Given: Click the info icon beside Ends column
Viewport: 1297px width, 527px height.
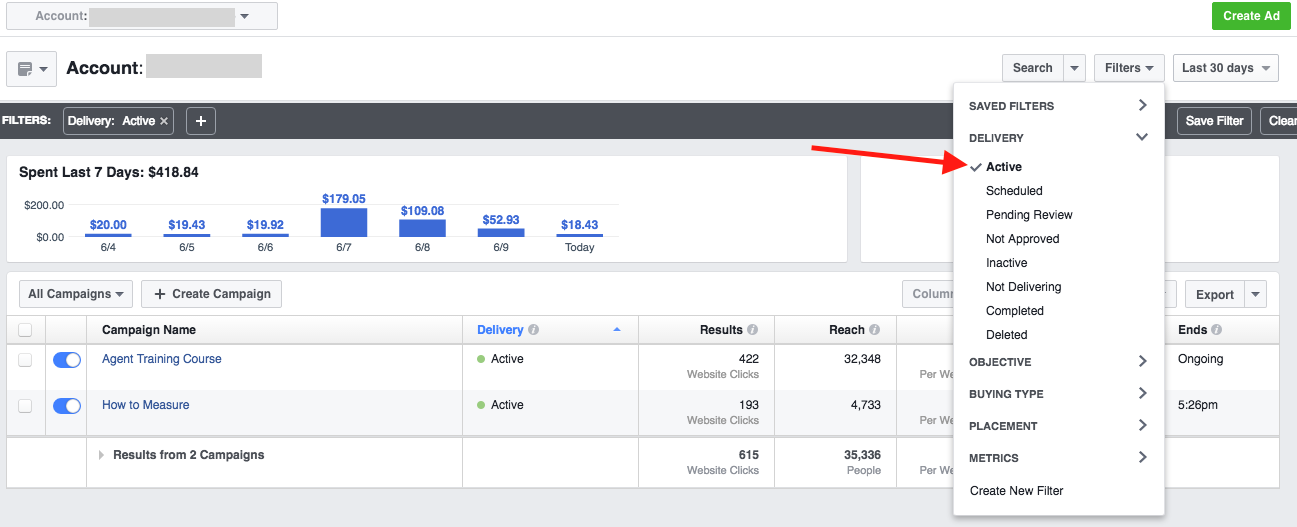Looking at the screenshot, I should 1217,330.
